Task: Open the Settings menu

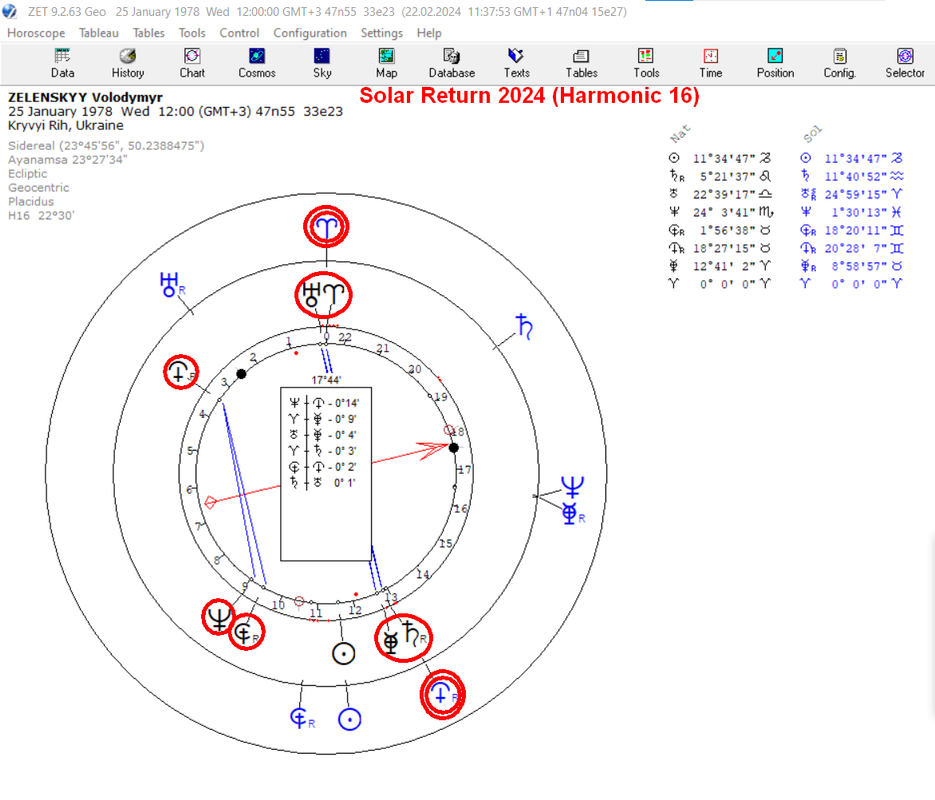Action: pos(382,33)
